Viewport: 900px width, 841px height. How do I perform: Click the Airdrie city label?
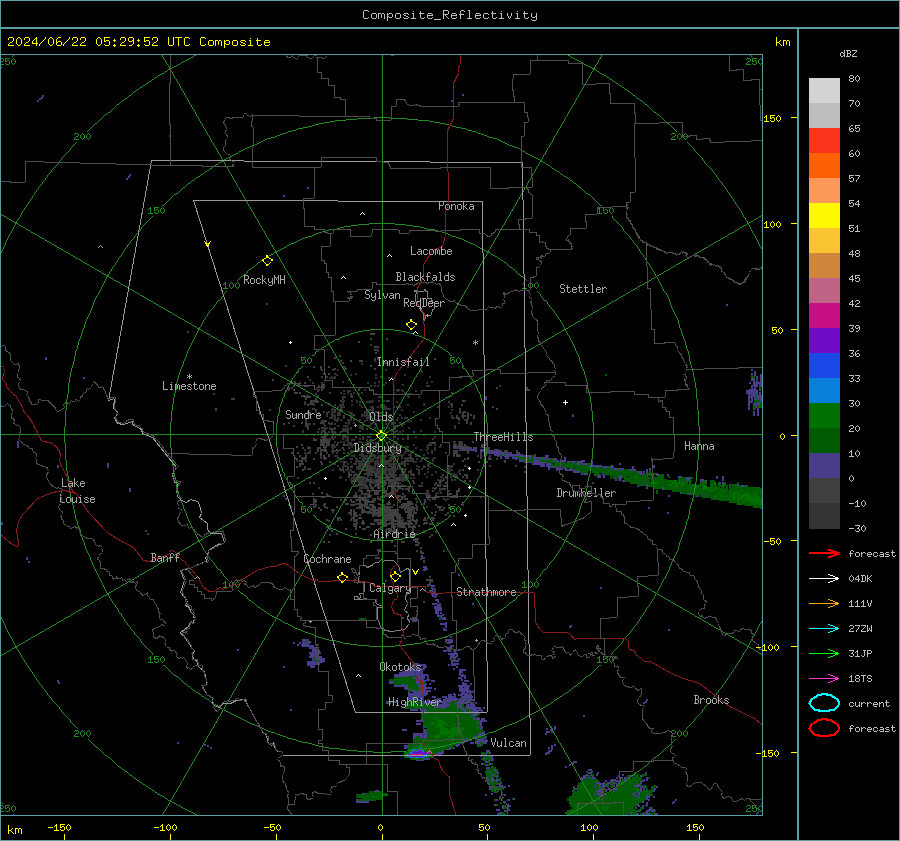(x=394, y=534)
